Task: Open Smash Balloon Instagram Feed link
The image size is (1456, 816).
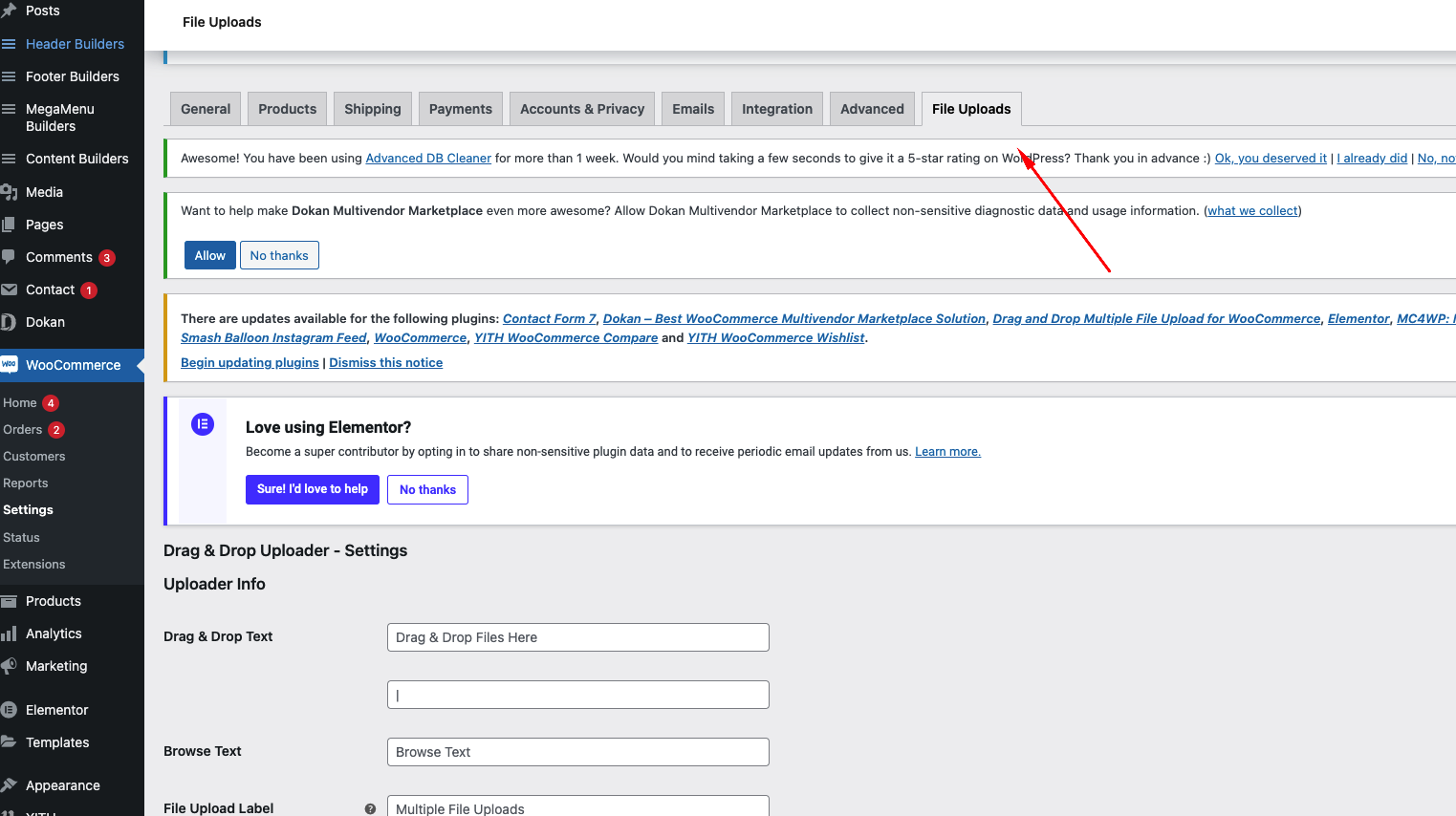Action: [x=273, y=338]
